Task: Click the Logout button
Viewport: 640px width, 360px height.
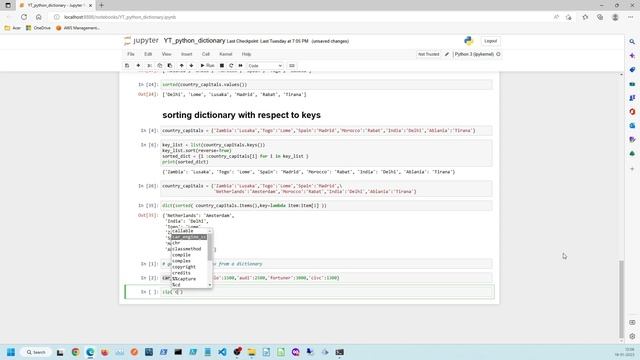Action: tap(490, 41)
